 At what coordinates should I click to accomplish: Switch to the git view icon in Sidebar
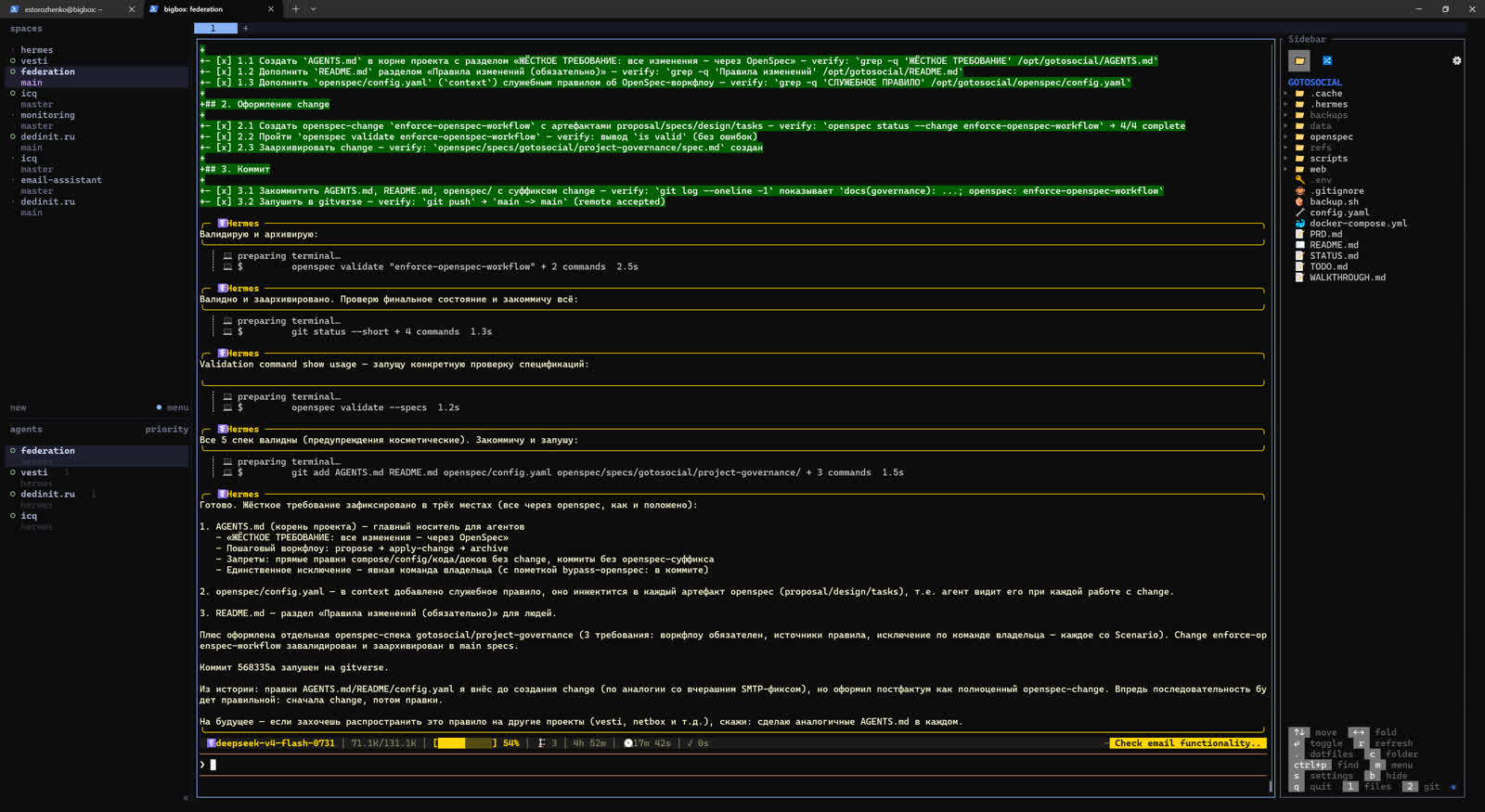tap(1327, 60)
